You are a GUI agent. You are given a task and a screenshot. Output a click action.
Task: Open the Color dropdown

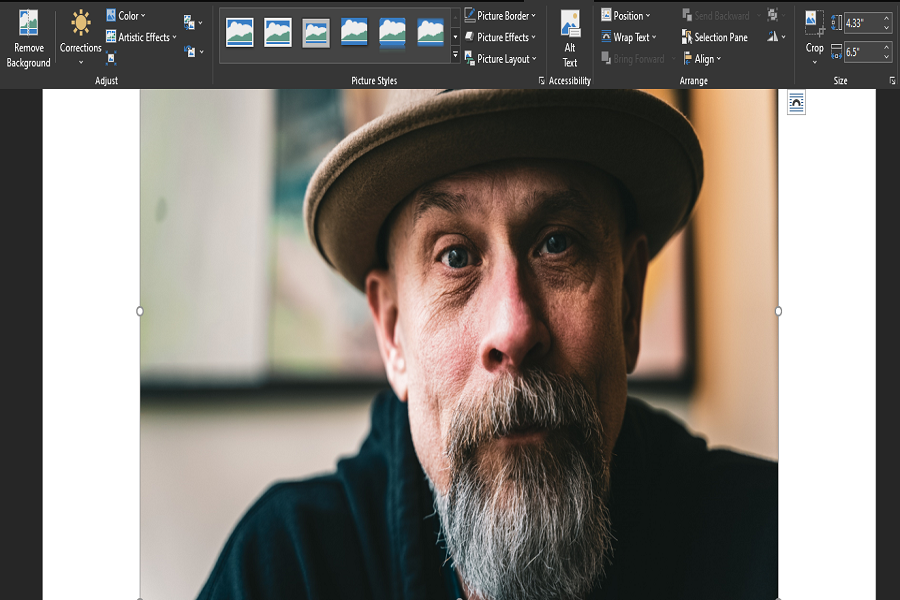[x=127, y=13]
